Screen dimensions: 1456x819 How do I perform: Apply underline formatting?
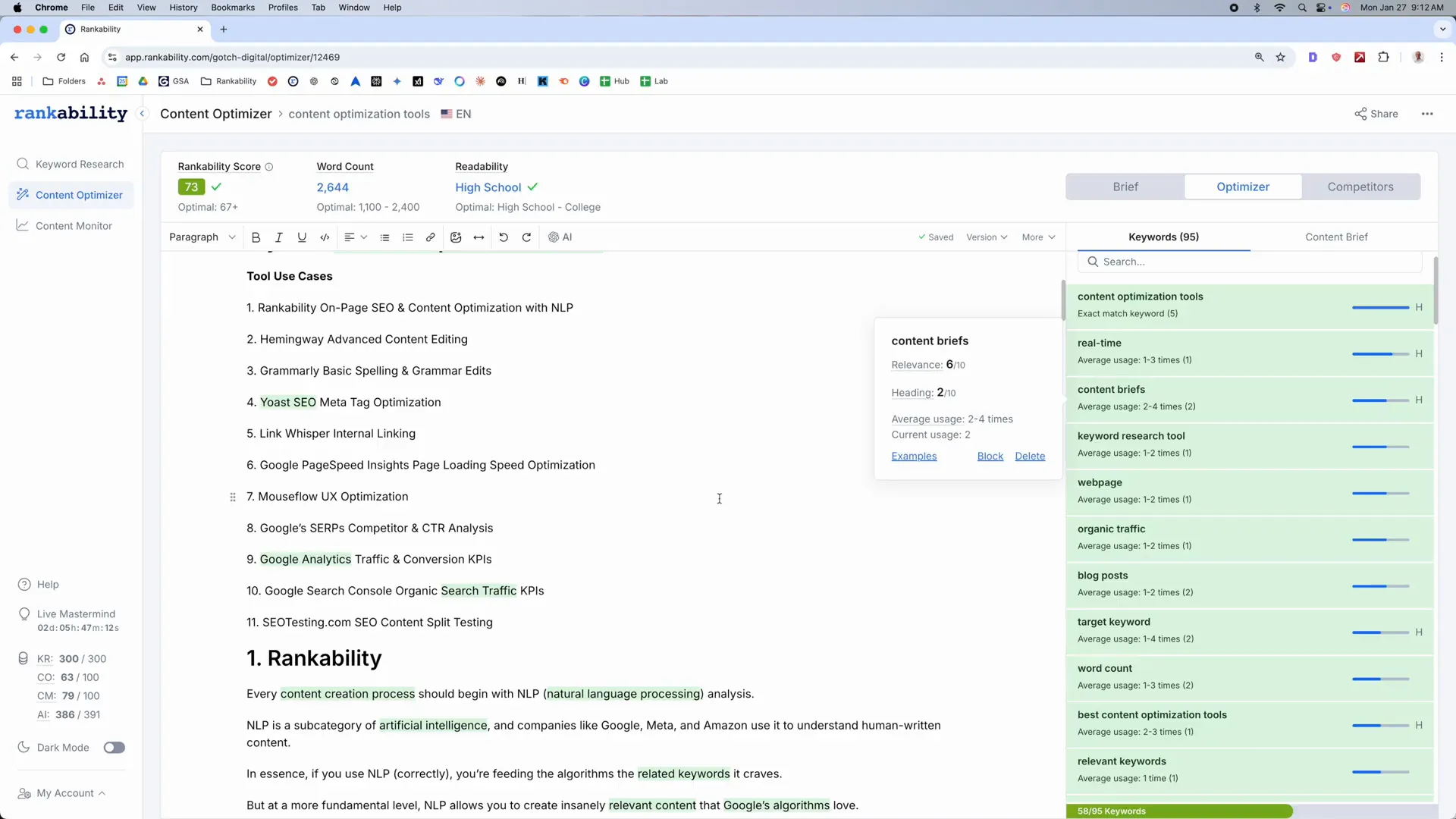coord(302,237)
